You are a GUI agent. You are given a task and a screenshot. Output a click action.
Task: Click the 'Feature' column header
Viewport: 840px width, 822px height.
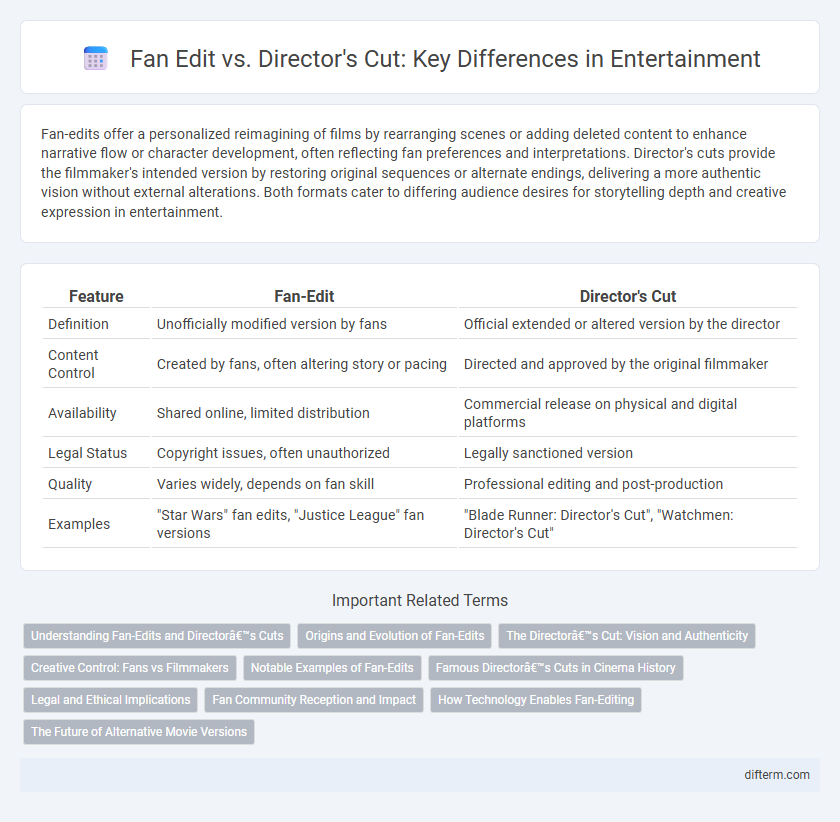96,296
